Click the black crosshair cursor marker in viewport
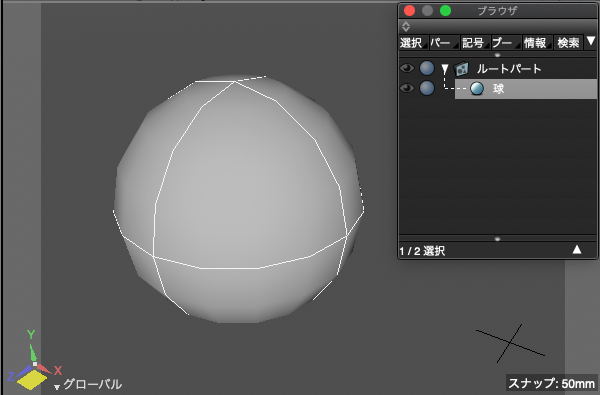The image size is (600, 395). [x=510, y=343]
